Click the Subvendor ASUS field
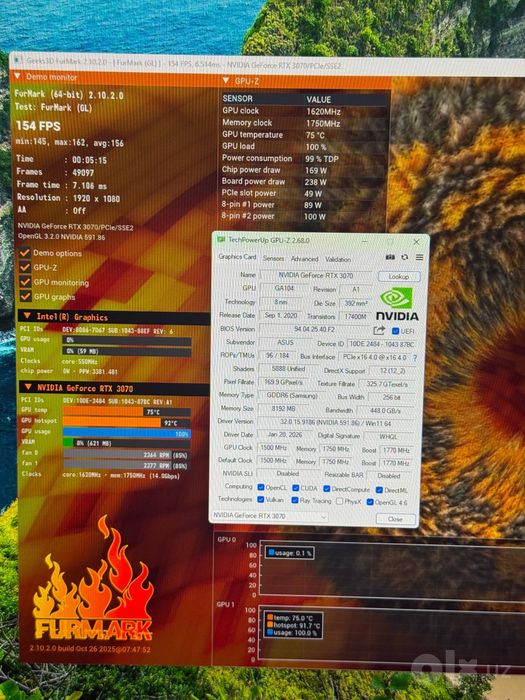 pos(285,342)
